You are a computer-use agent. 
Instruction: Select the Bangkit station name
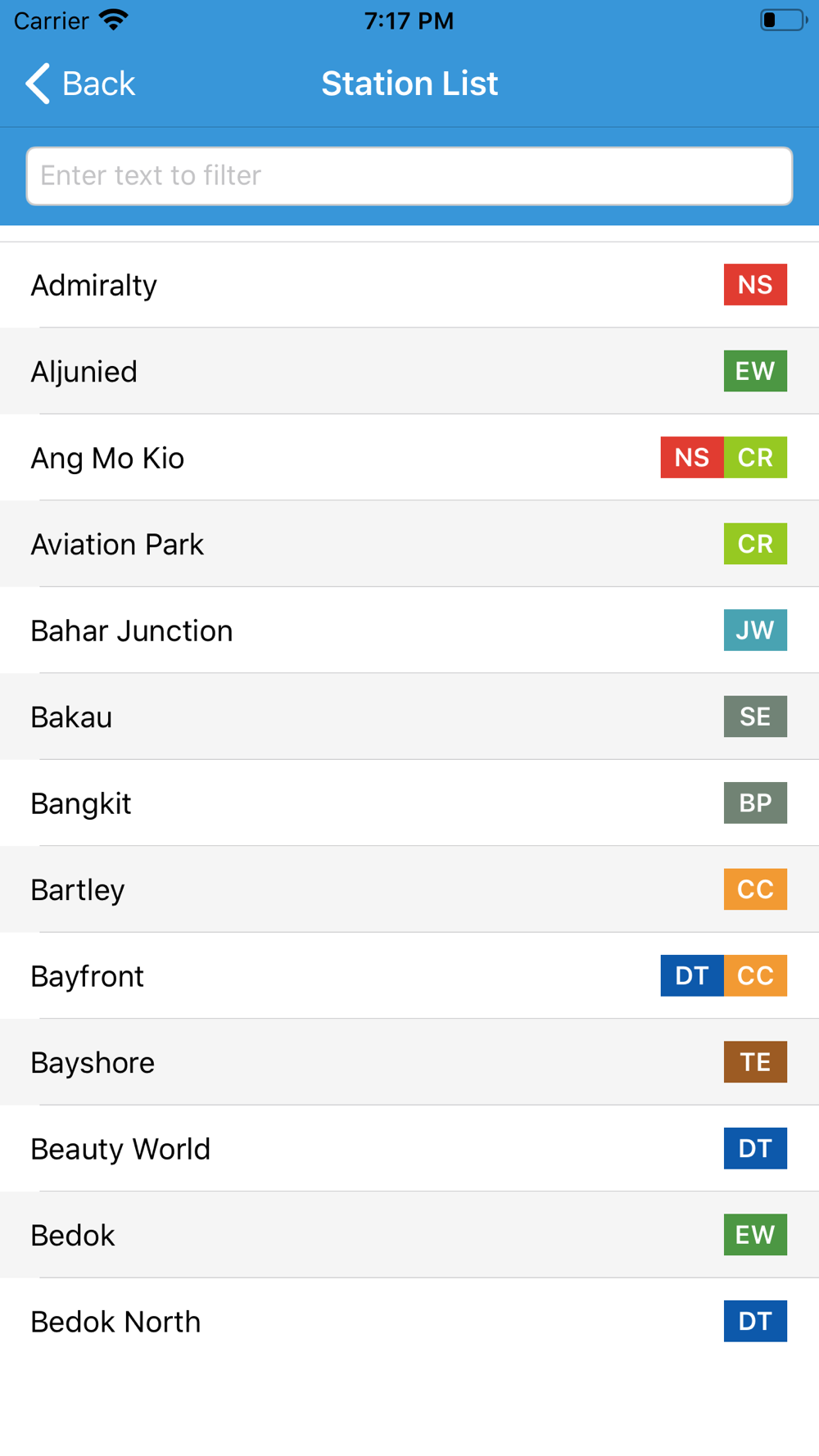tap(81, 804)
